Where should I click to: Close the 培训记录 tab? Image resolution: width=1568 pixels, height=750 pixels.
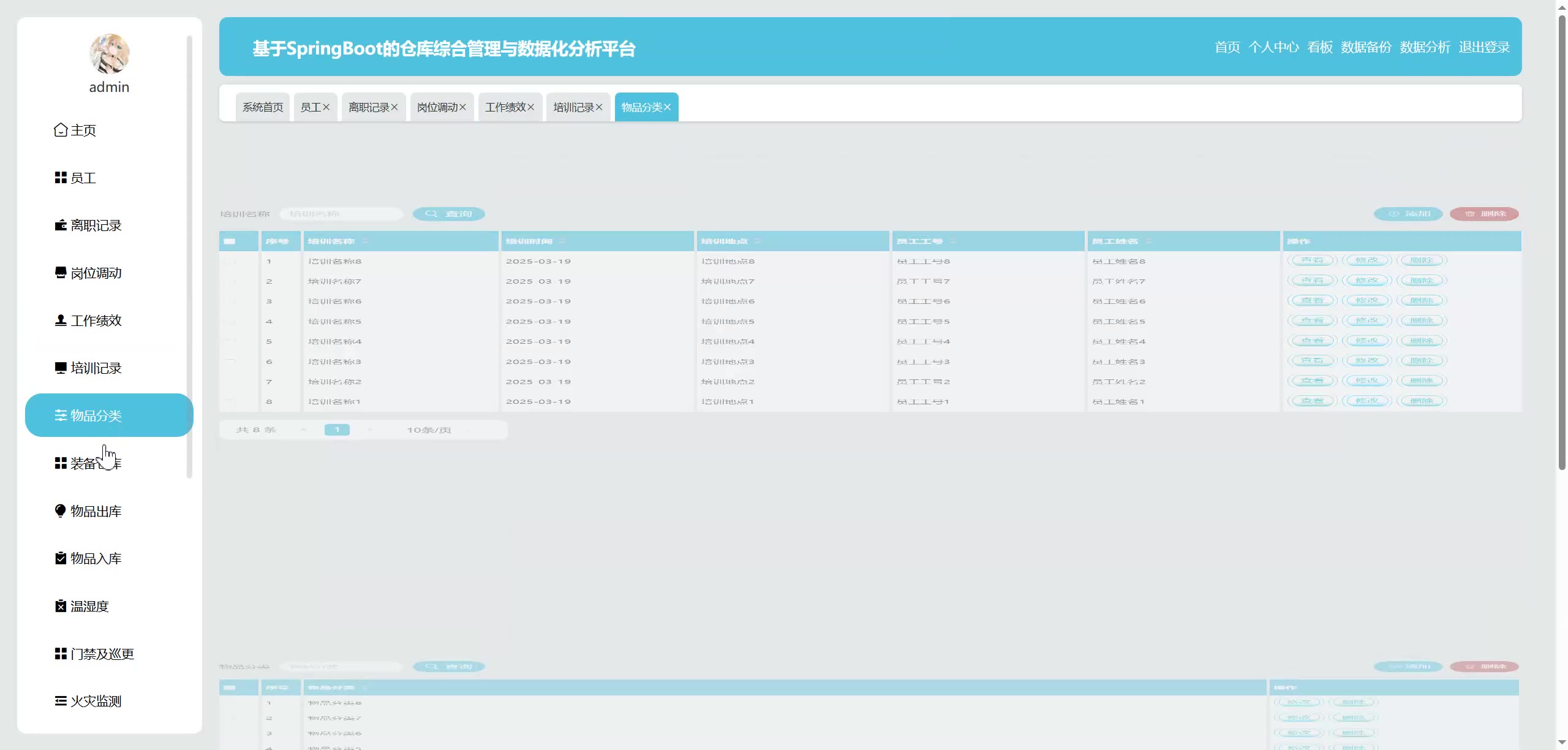point(599,107)
